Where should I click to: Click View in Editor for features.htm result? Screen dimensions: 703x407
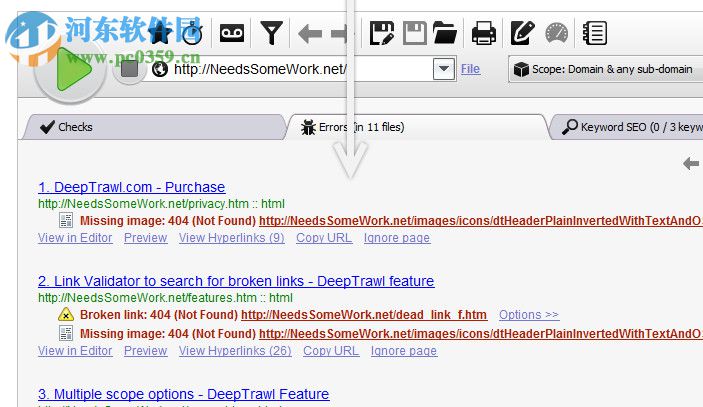75,351
